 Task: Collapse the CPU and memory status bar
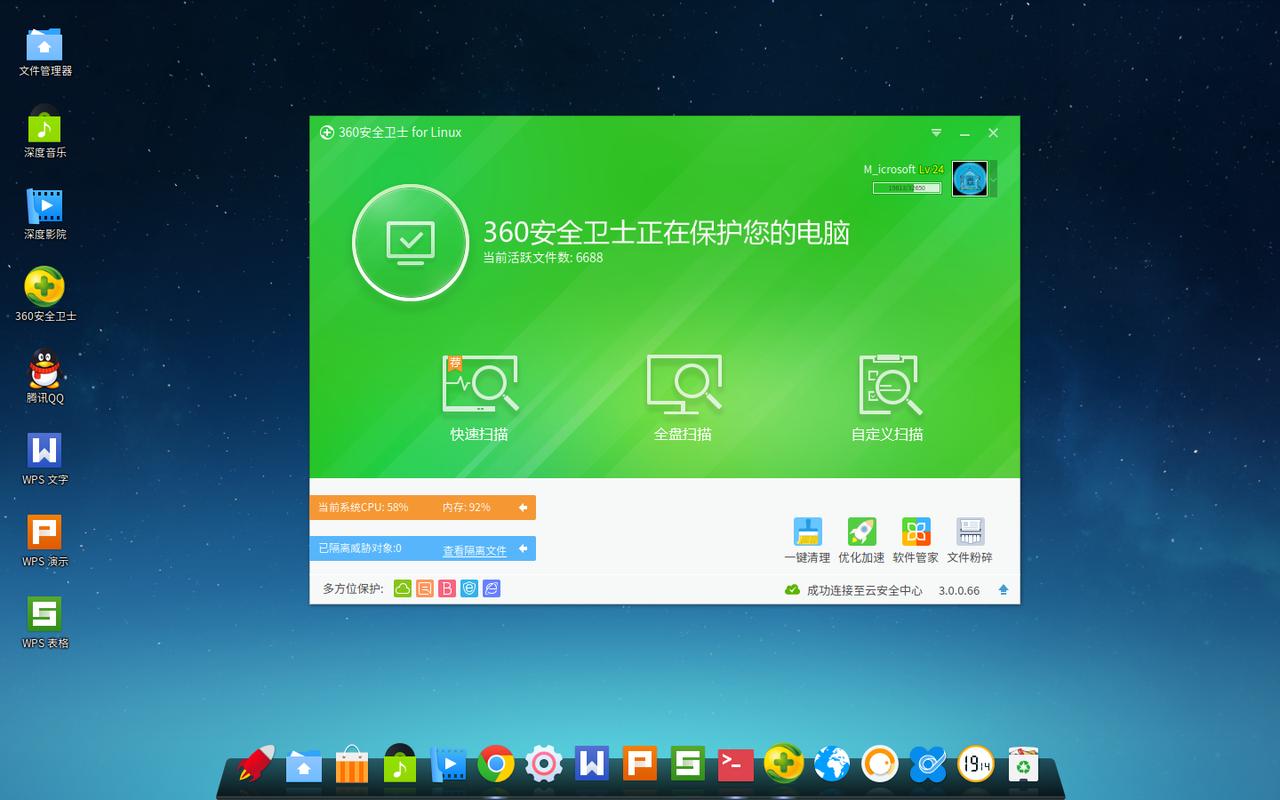tap(524, 507)
